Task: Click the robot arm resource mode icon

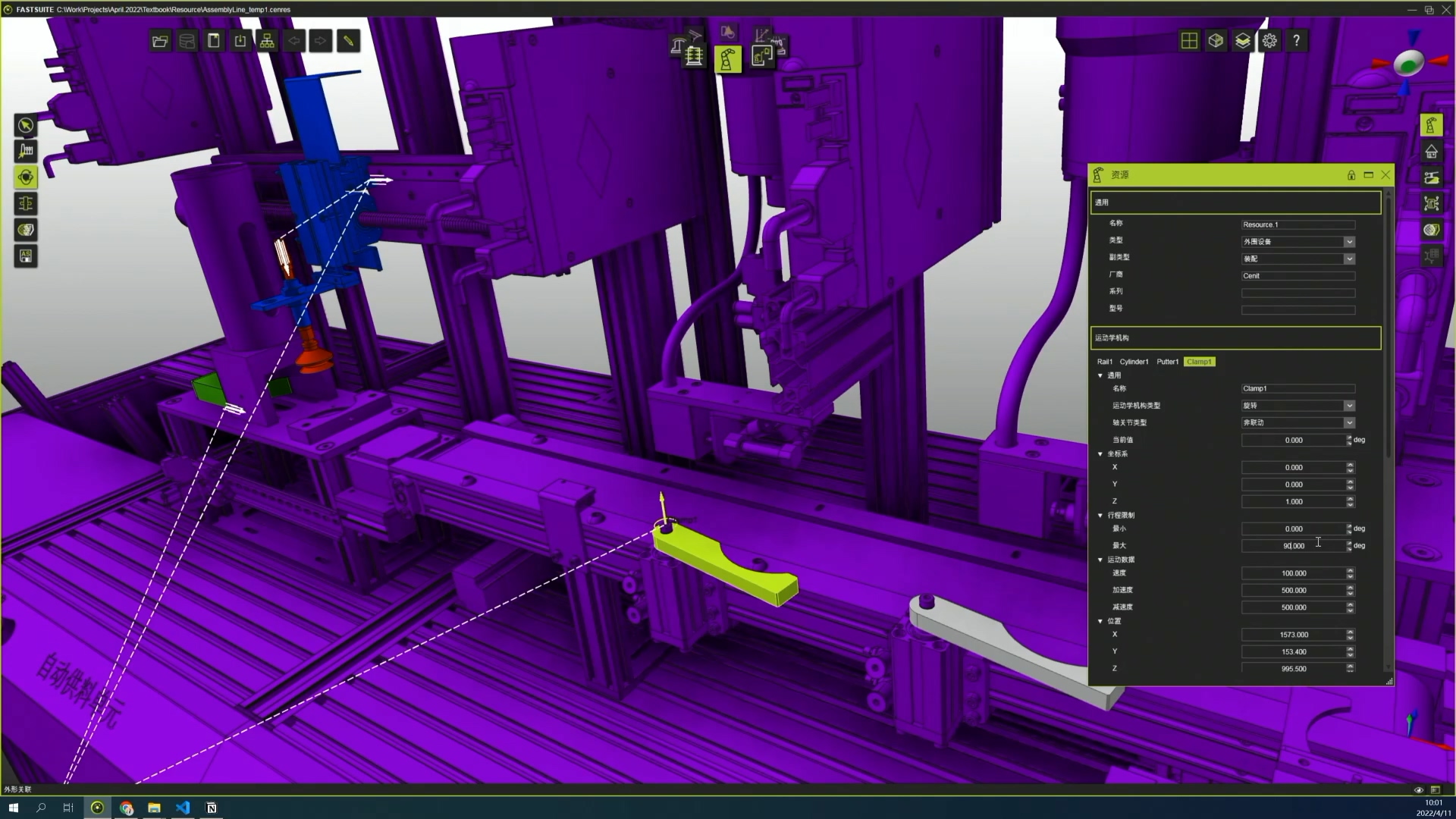Action: 727,58
